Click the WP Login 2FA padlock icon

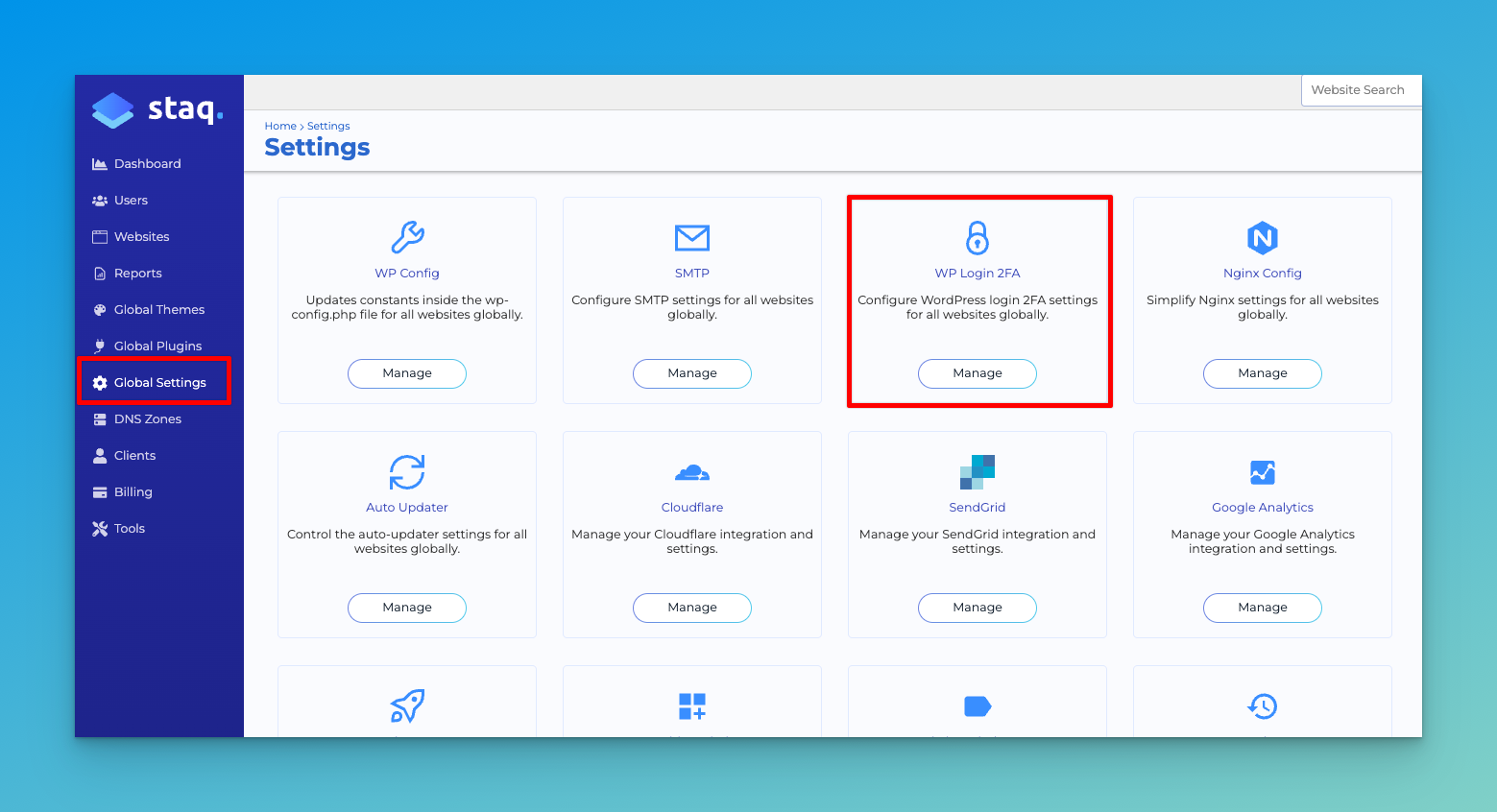point(978,237)
